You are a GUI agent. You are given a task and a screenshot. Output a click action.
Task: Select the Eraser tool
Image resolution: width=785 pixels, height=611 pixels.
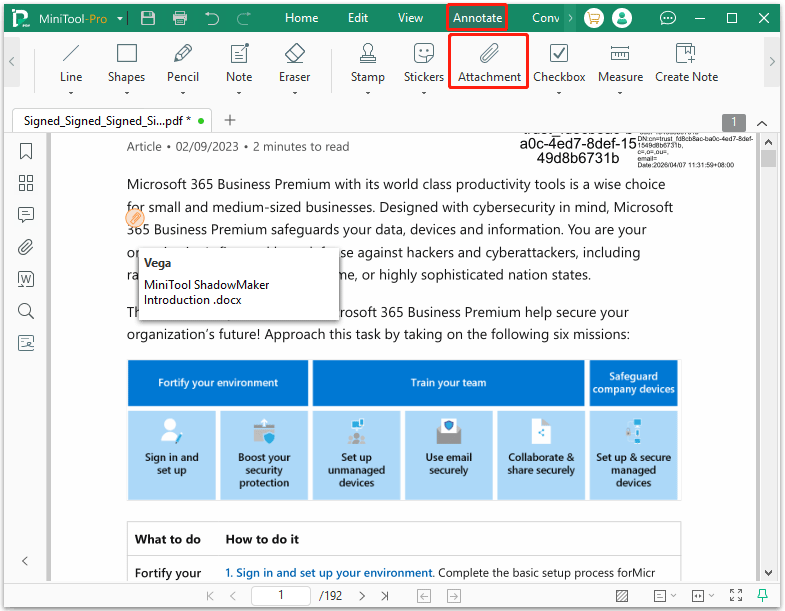(294, 63)
